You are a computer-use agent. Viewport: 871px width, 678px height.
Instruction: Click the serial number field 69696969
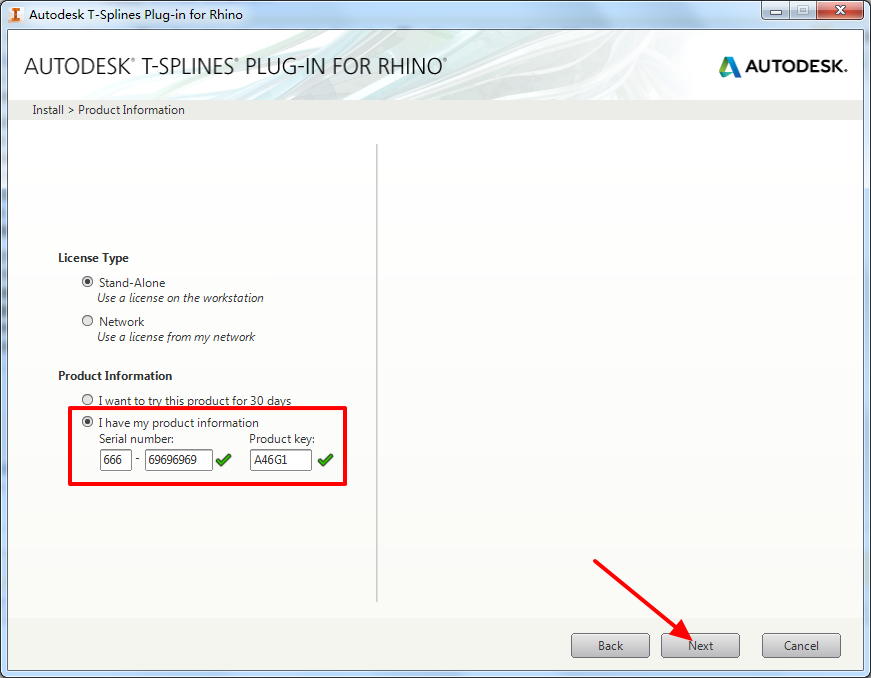click(x=178, y=460)
